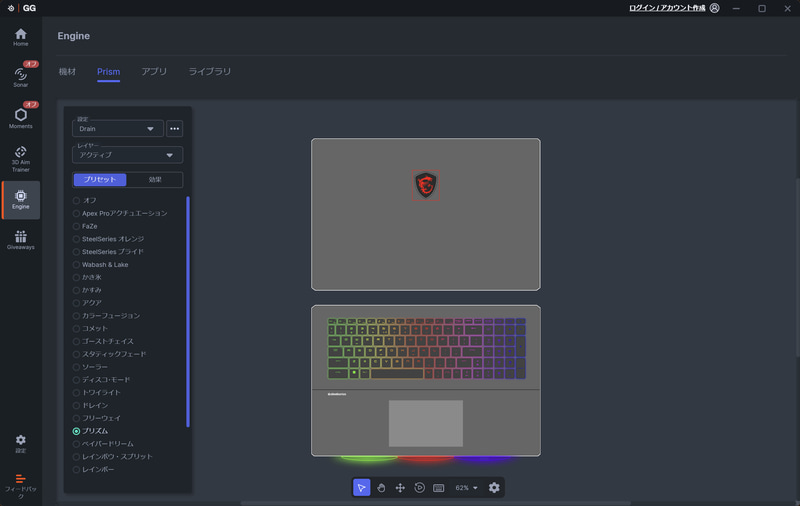Click the three-dots more options button
This screenshot has width=800, height=506.
click(x=174, y=129)
